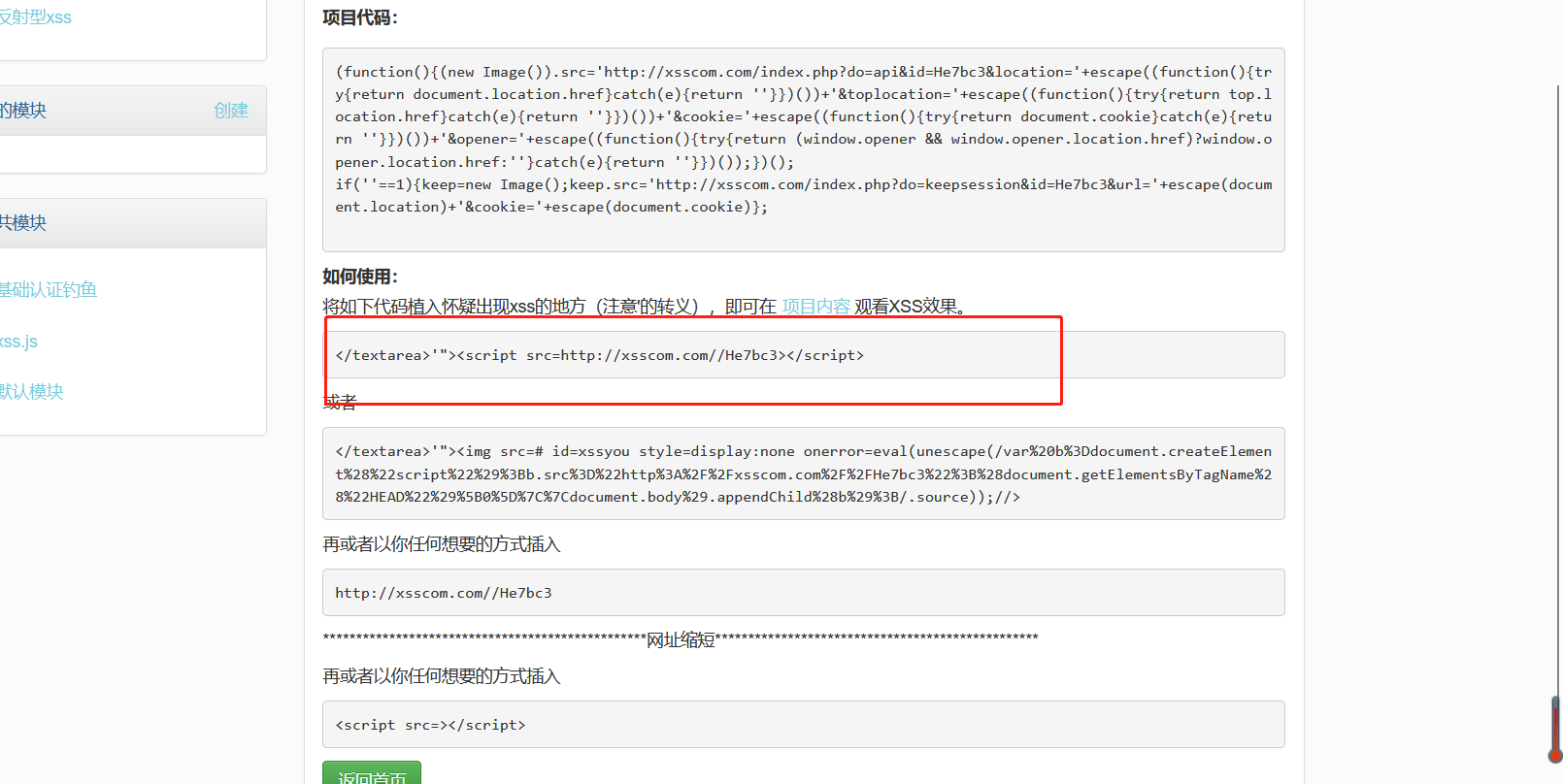
Task: Click the 我的模块 panel header text
Action: pyautogui.click(x=23, y=111)
